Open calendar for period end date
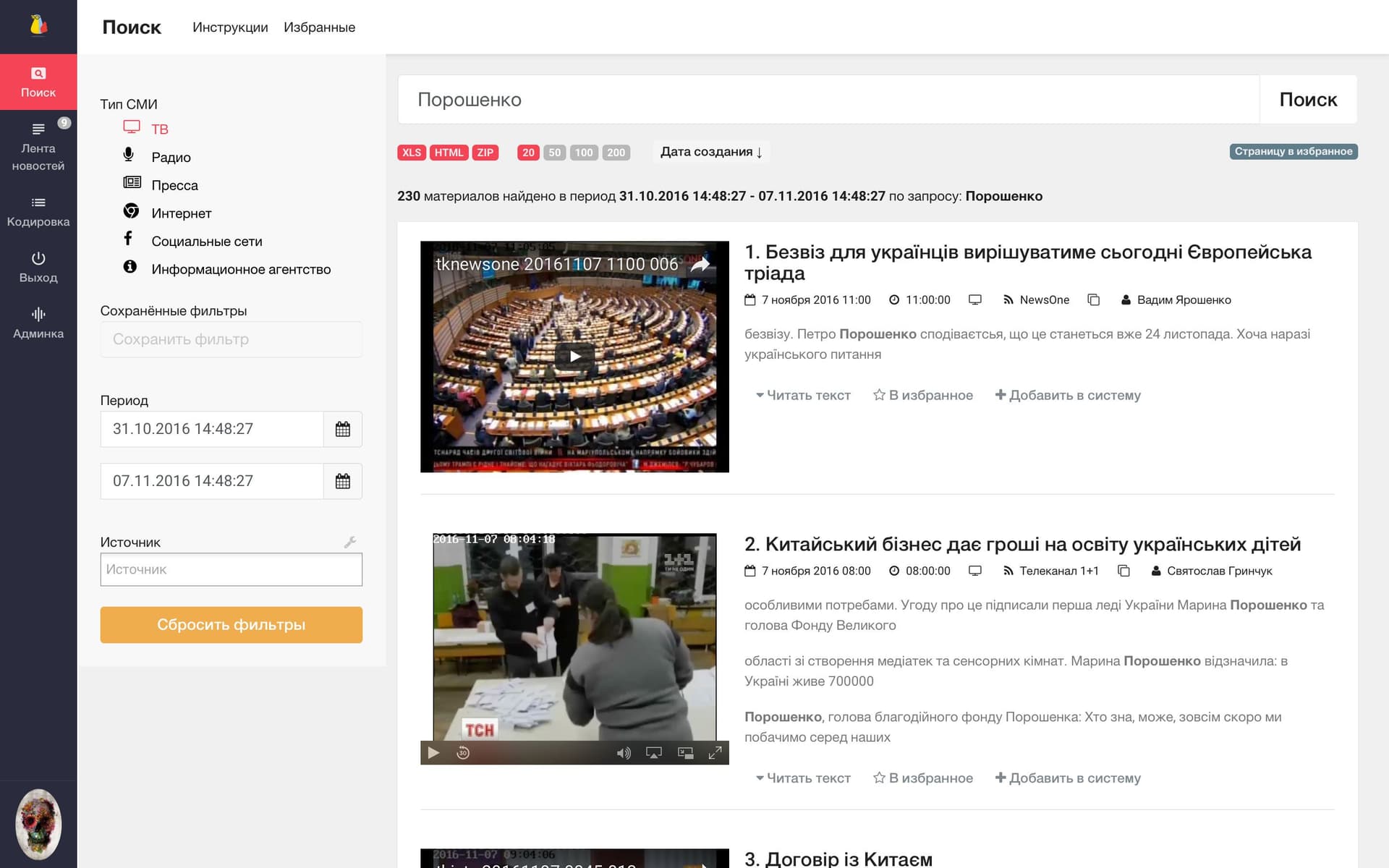The width and height of the screenshot is (1389, 868). pyautogui.click(x=343, y=481)
